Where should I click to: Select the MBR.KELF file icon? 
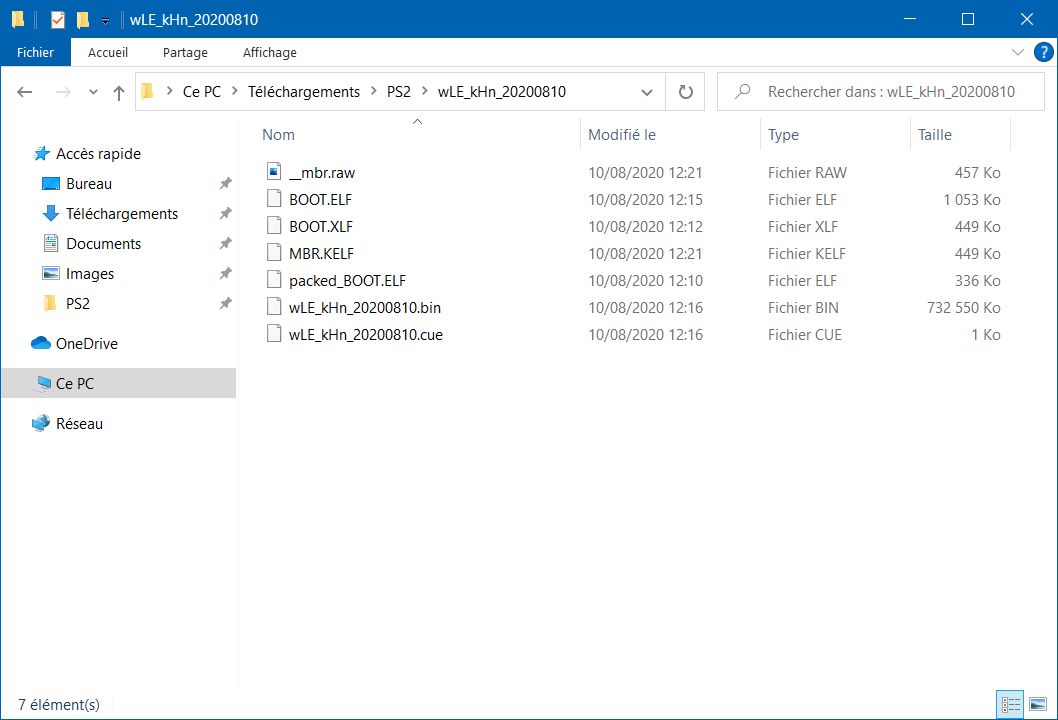tap(274, 253)
